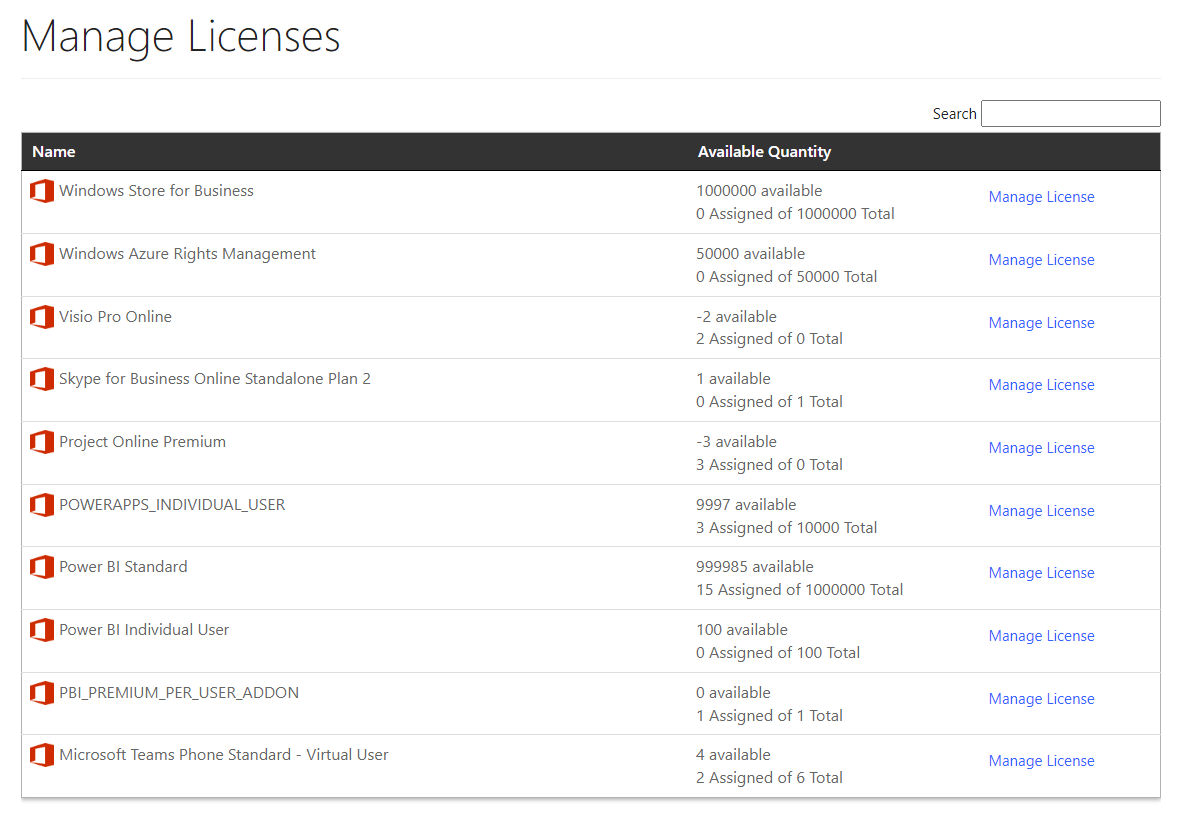The width and height of the screenshot is (1177, 813).
Task: Click Office icon beside Power BI Individual User
Action: tap(42, 630)
